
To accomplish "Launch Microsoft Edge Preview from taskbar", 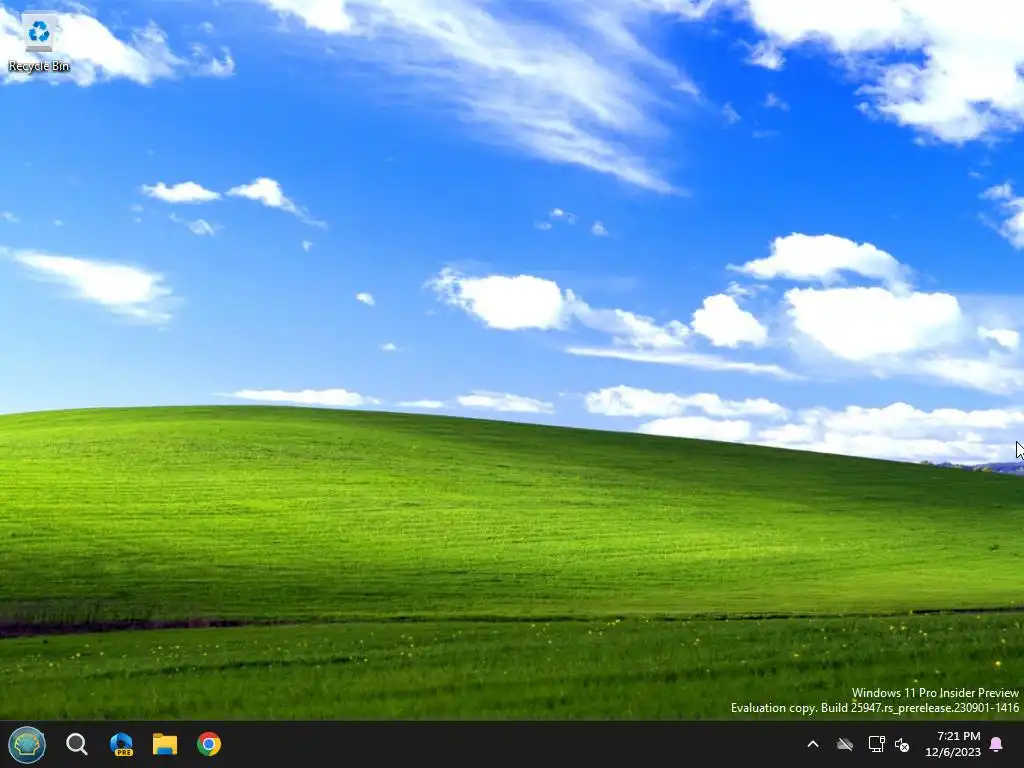I will [121, 744].
